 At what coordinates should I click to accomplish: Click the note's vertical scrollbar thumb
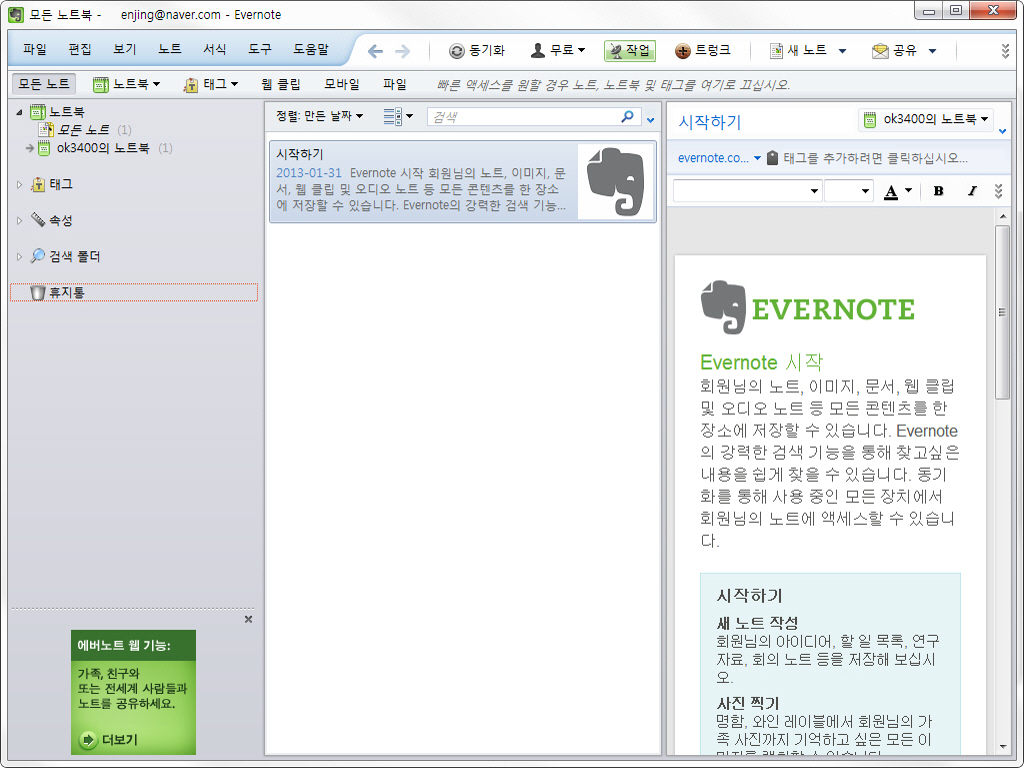(x=1002, y=312)
